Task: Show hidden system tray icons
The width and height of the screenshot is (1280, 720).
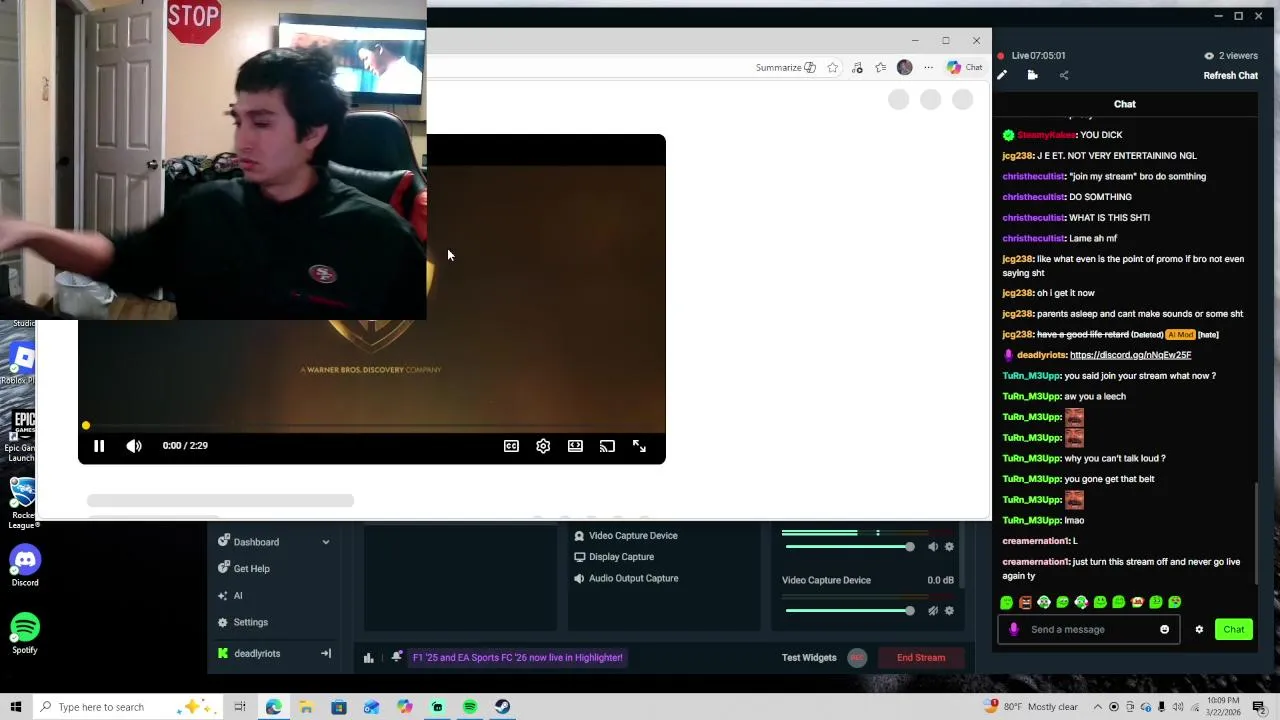Action: point(1097,707)
